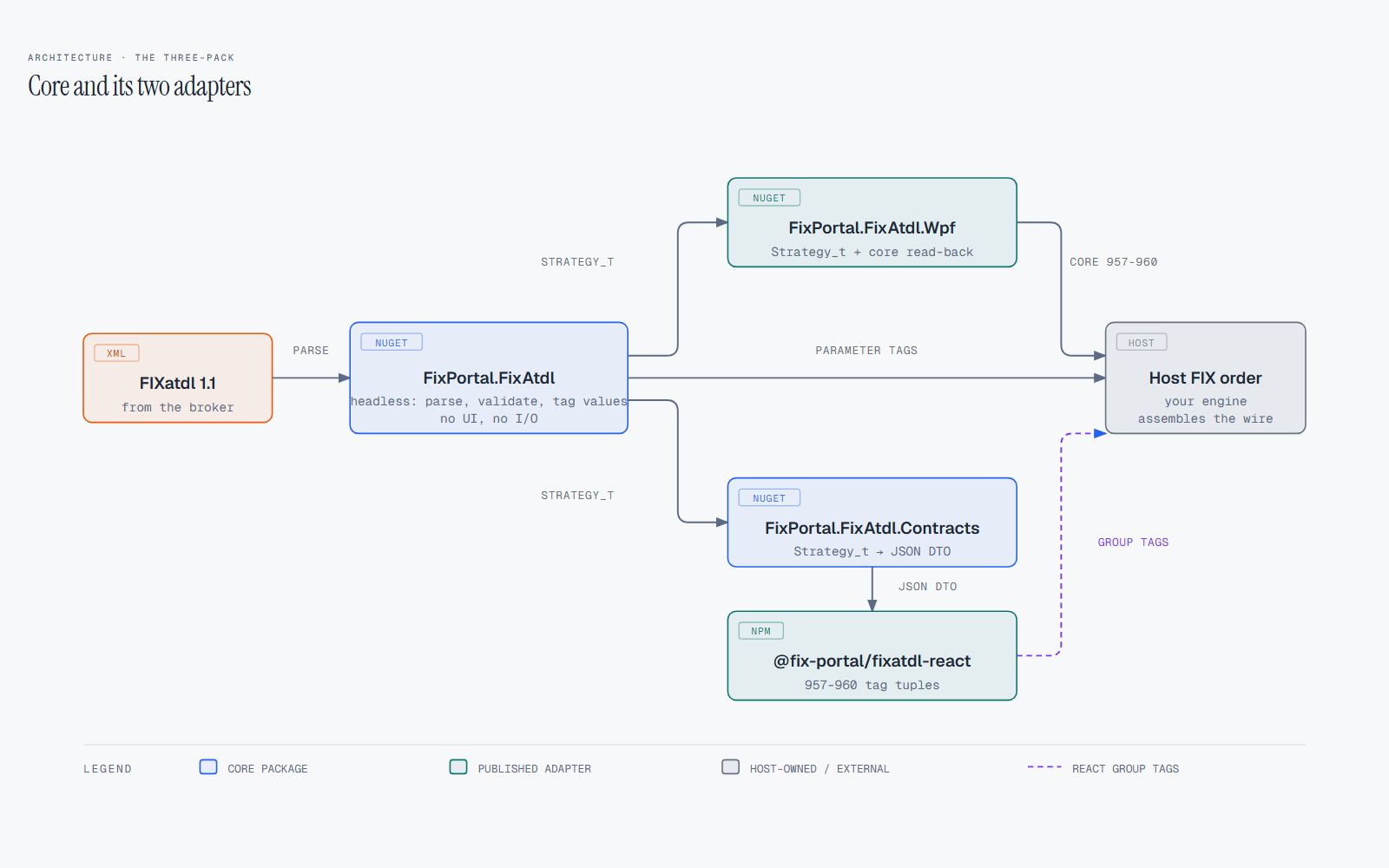Click '957-960 tag tuples' text

[872, 686]
